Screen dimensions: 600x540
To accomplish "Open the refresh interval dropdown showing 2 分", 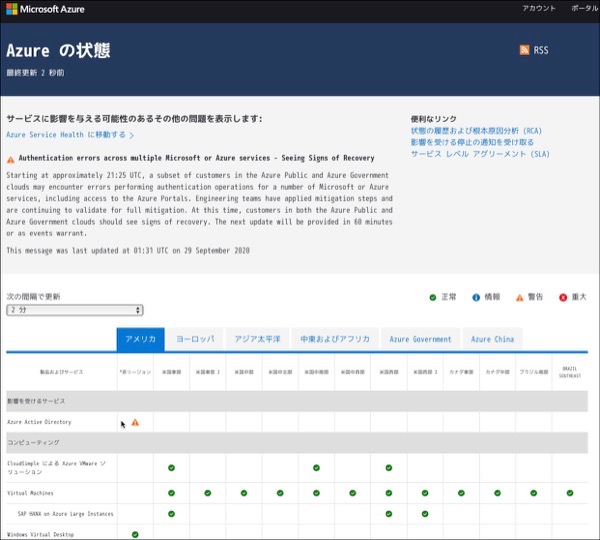I will (x=75, y=310).
